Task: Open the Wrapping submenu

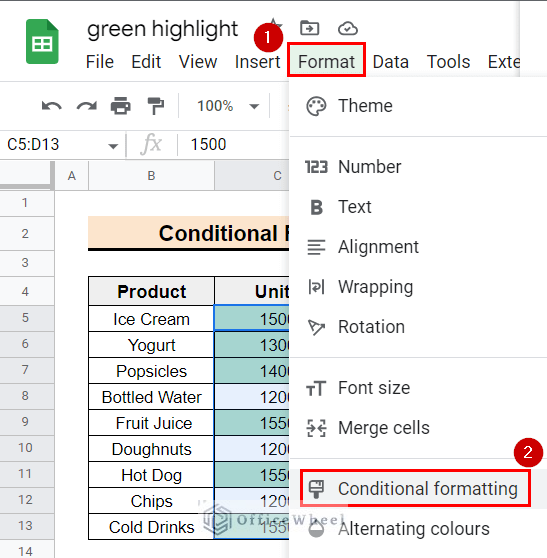Action: 418,287
